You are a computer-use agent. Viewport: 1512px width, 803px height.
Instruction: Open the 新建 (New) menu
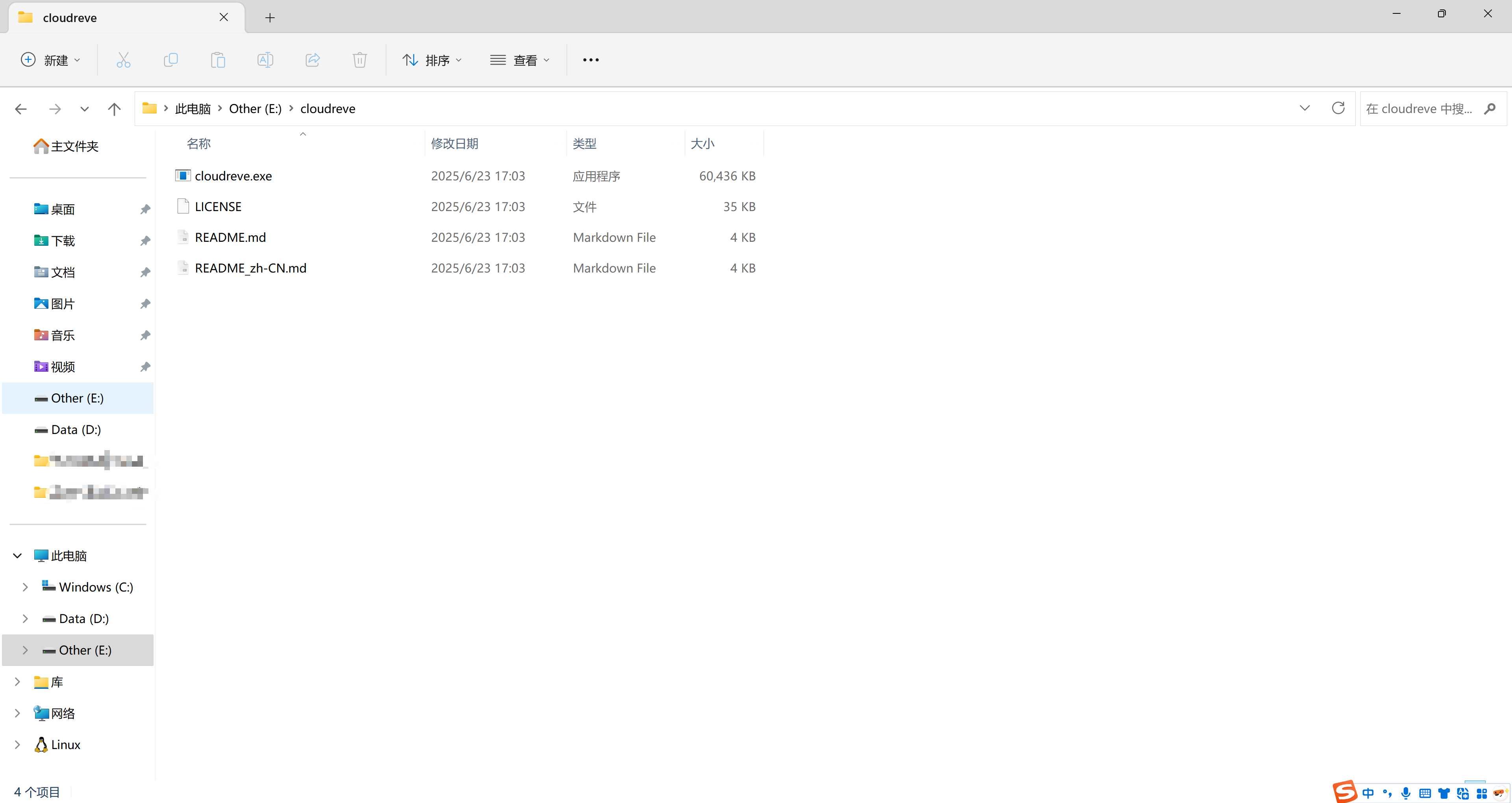[50, 60]
